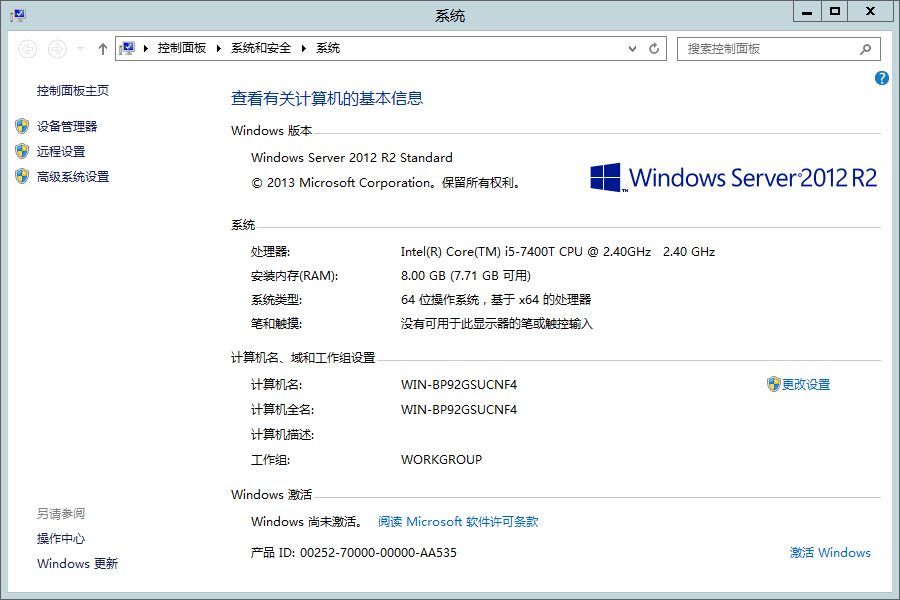The width and height of the screenshot is (900, 600).
Task: Open 阅读 Microsoft 软件许可条款 link
Action: pyautogui.click(x=458, y=522)
